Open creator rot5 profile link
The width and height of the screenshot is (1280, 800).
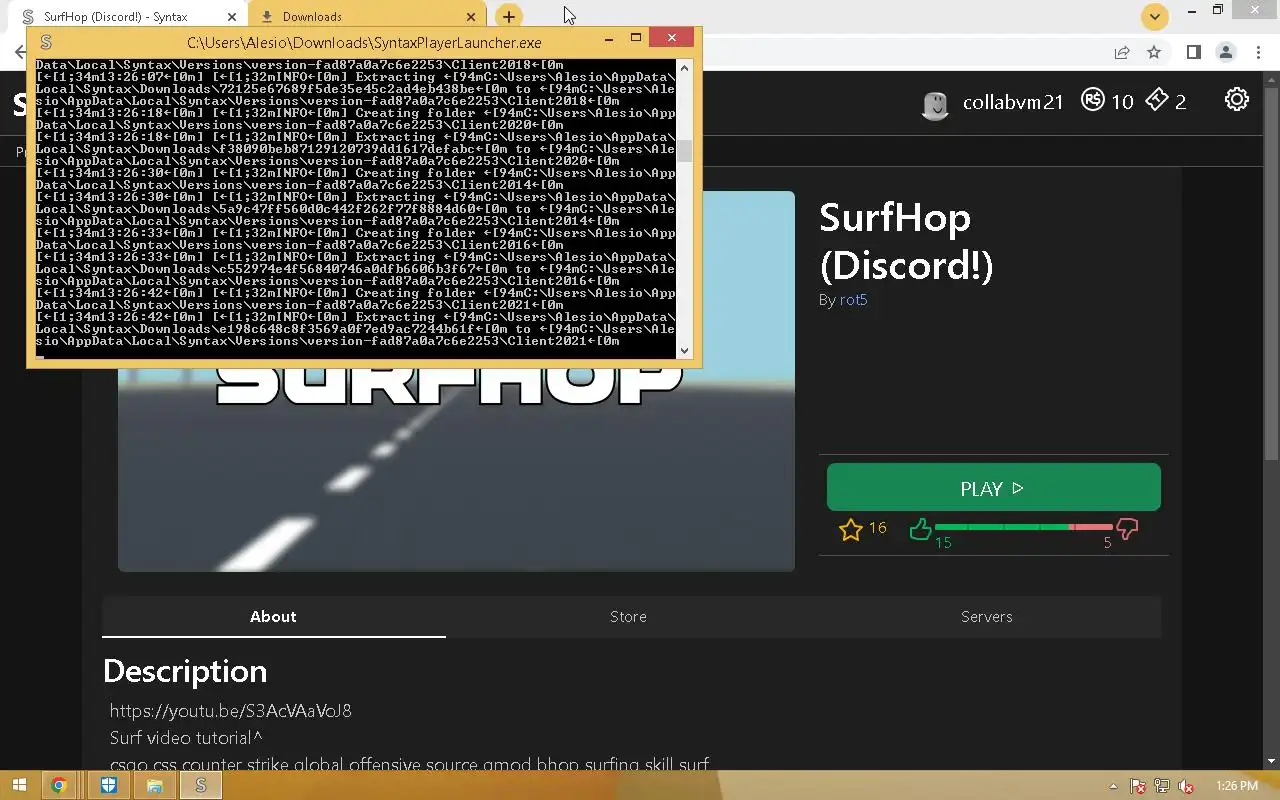point(853,300)
